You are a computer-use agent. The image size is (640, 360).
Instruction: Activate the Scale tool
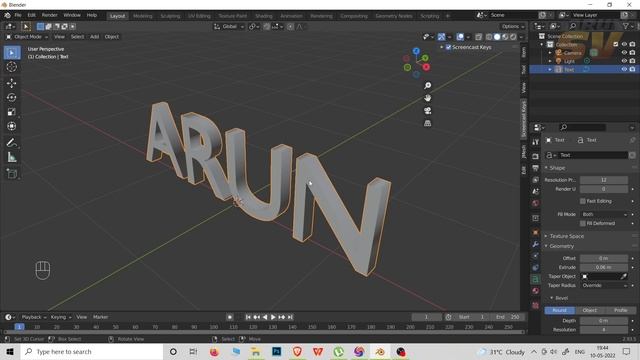click(11, 112)
